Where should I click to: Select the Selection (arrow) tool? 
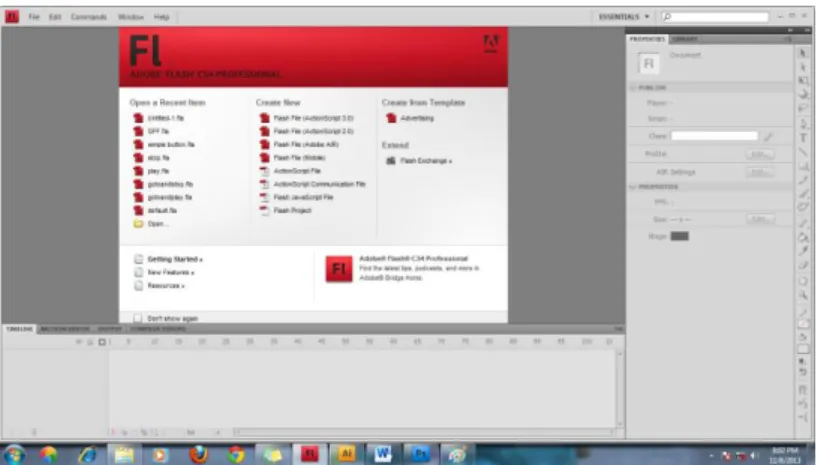pyautogui.click(x=803, y=54)
